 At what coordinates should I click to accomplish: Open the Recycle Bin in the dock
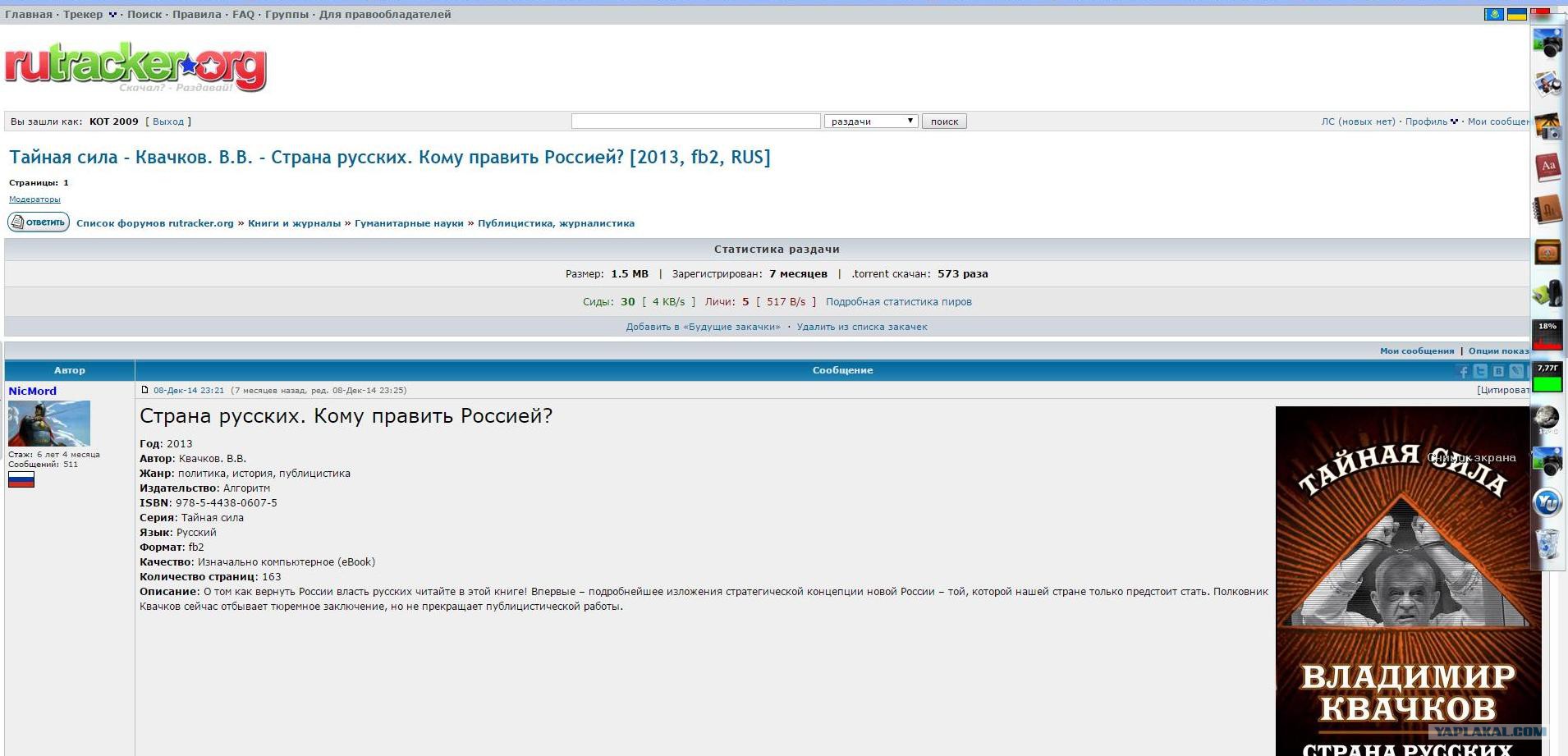point(1547,544)
